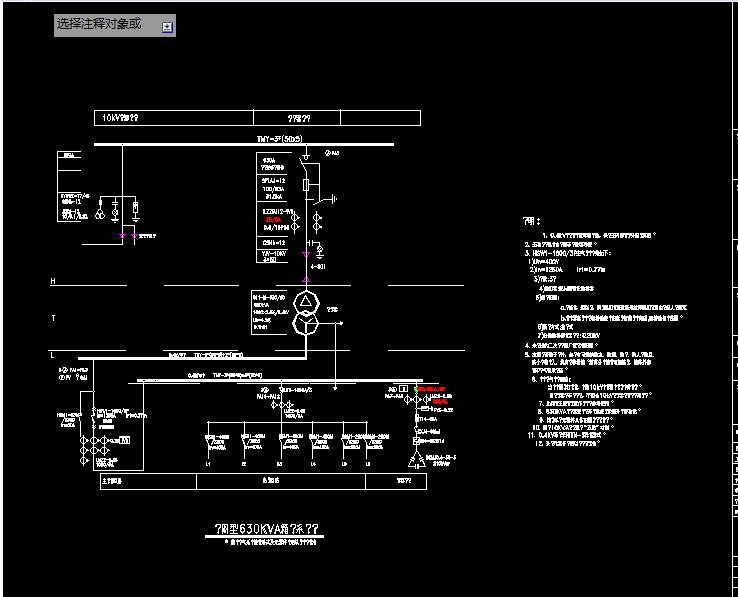The image size is (738, 597).
Task: Click the "T" row label on the left
Action: click(53, 318)
